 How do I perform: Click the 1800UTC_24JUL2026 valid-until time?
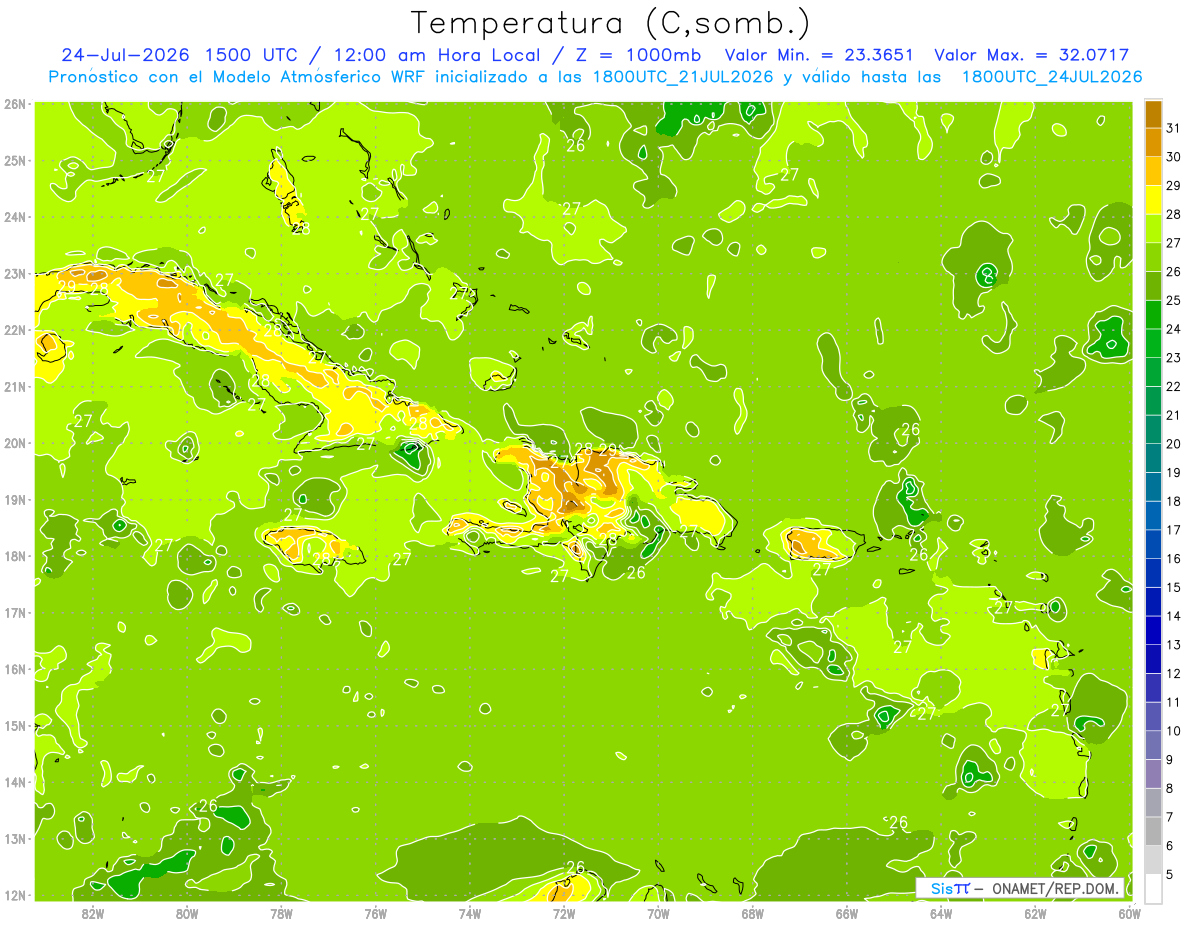click(1052, 77)
